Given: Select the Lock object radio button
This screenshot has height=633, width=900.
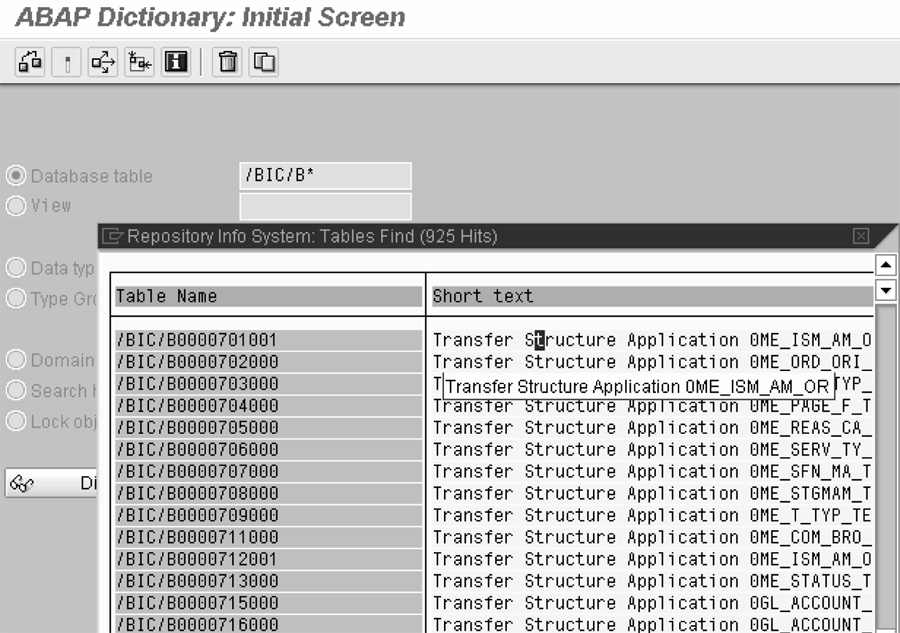Looking at the screenshot, I should [16, 421].
